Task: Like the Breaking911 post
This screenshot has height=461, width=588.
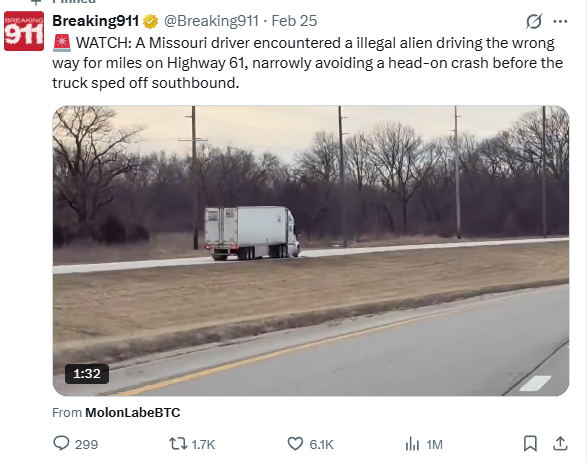Action: pos(295,444)
